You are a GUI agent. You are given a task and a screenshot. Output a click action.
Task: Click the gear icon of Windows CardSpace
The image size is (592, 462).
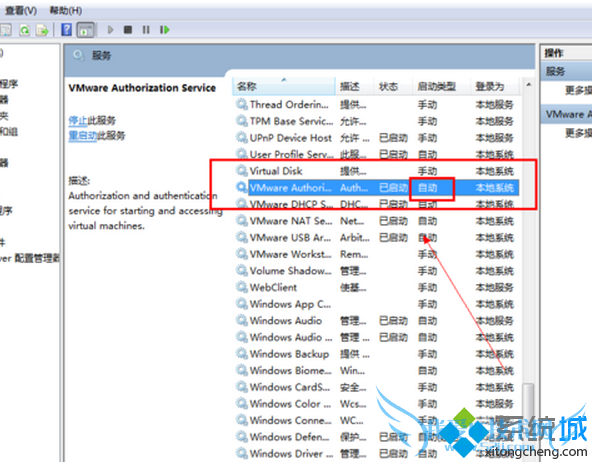pyautogui.click(x=242, y=386)
